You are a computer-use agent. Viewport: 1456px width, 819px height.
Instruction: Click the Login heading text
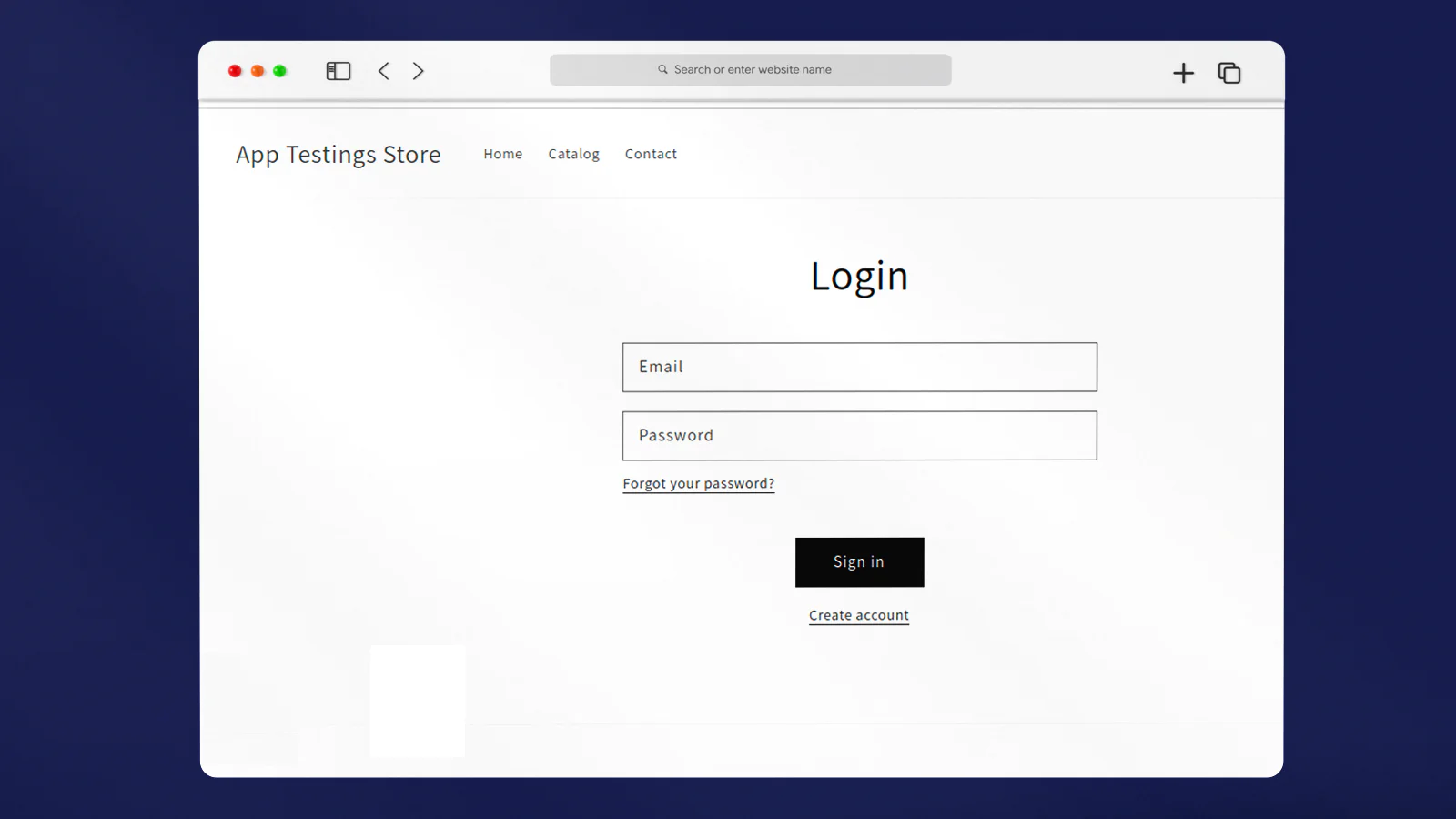click(x=860, y=277)
